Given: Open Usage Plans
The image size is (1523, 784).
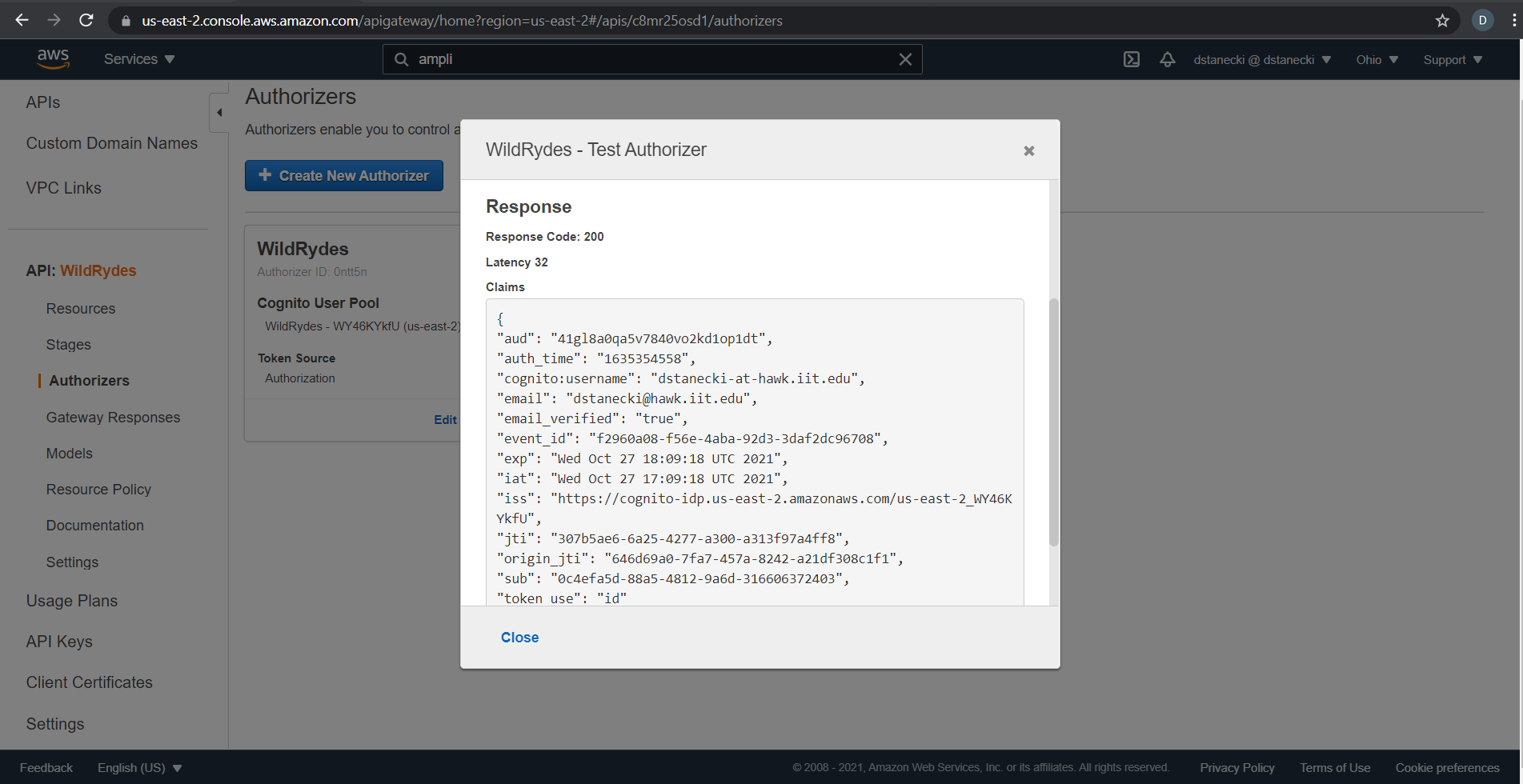Looking at the screenshot, I should 72,601.
